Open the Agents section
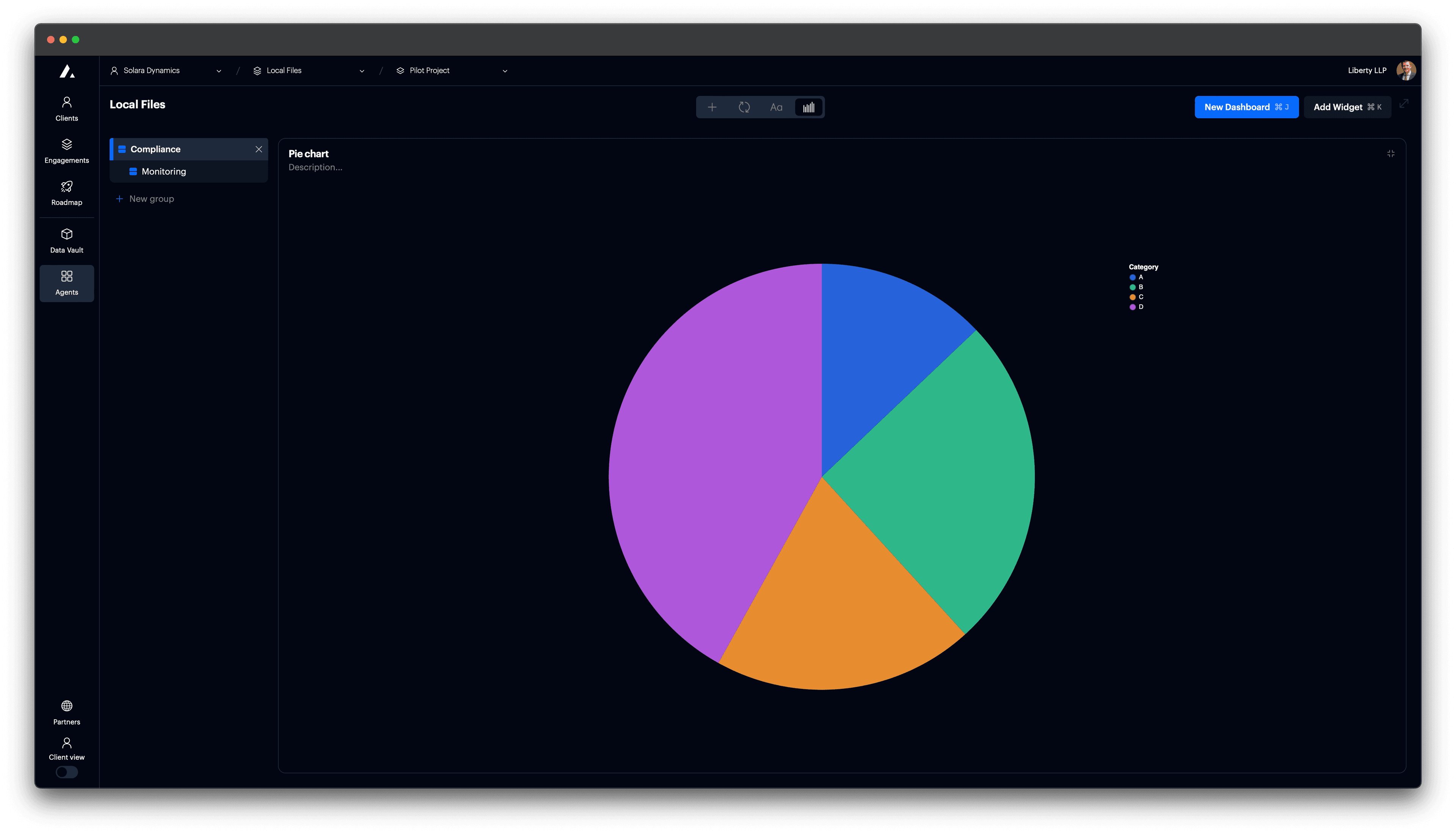Image resolution: width=1456 pixels, height=834 pixels. coord(66,283)
